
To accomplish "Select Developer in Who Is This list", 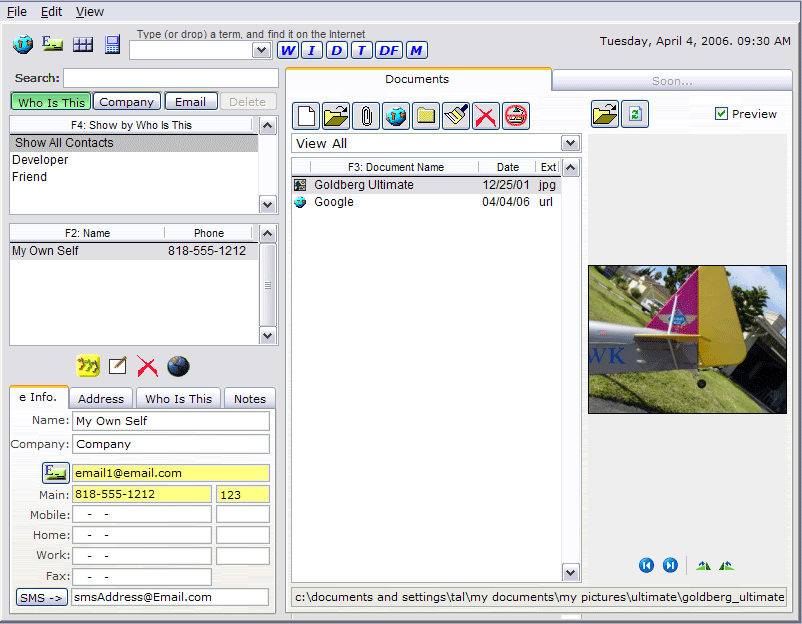I will (x=134, y=160).
